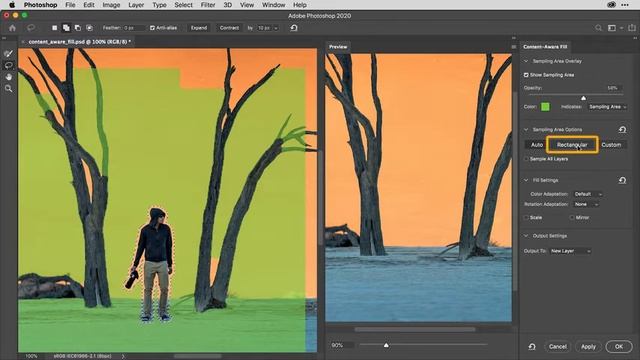Open the Select menu
Viewport: 640px width, 360px height.
183,5
